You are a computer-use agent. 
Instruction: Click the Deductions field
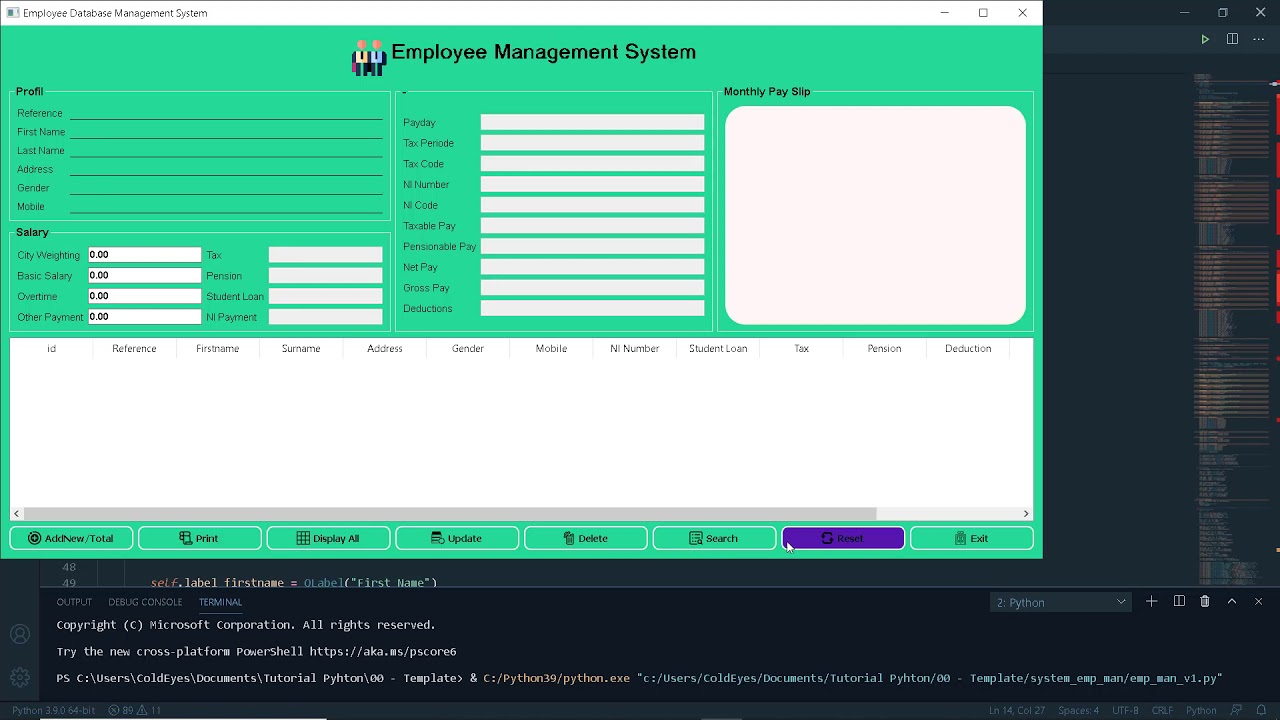coord(592,308)
